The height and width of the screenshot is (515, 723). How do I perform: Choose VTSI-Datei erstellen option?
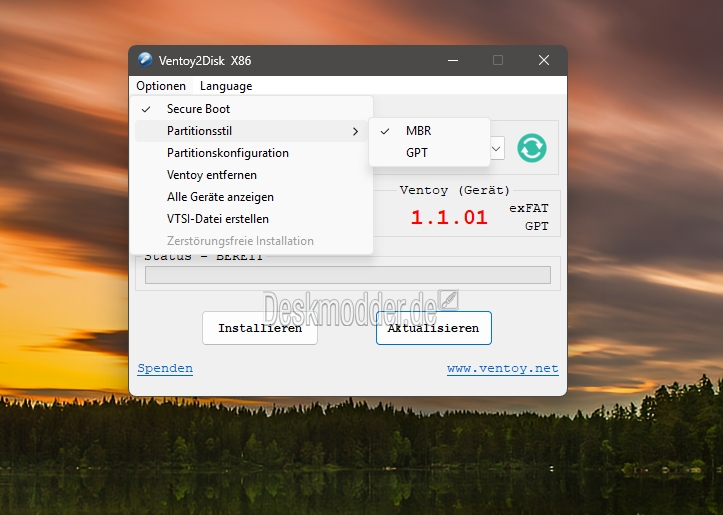click(251, 219)
